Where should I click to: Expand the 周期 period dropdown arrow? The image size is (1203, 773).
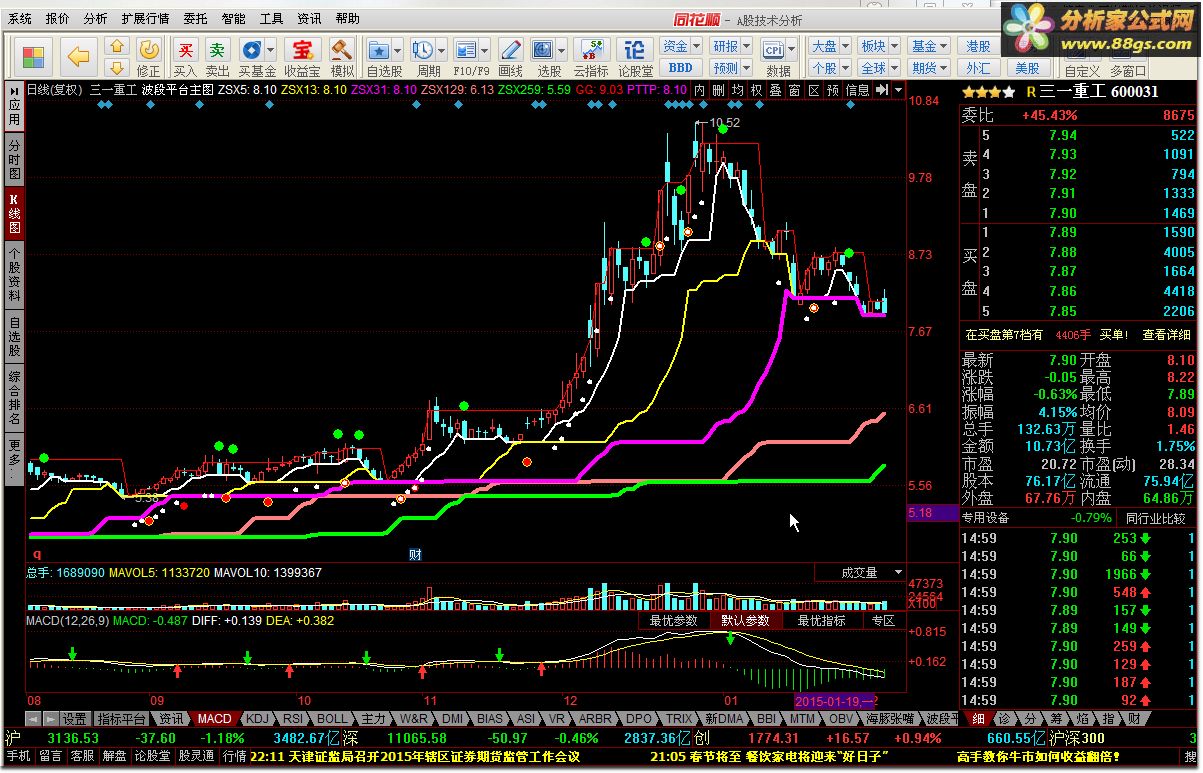click(x=441, y=50)
